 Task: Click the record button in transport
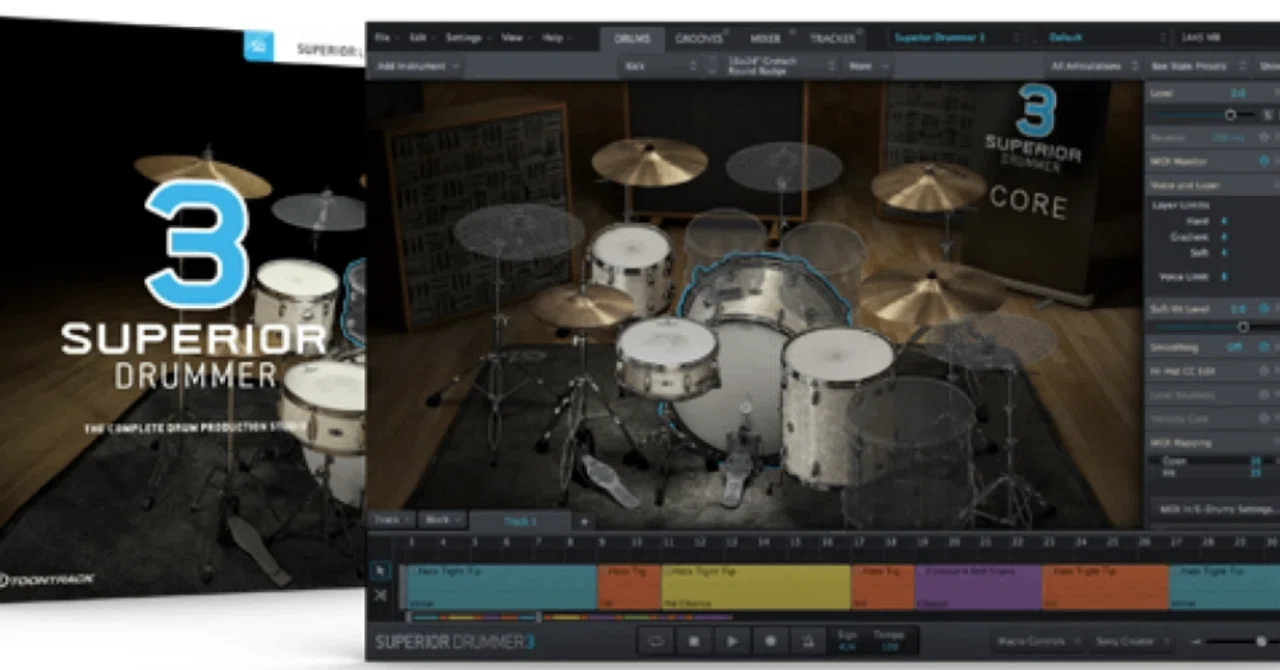pos(770,641)
